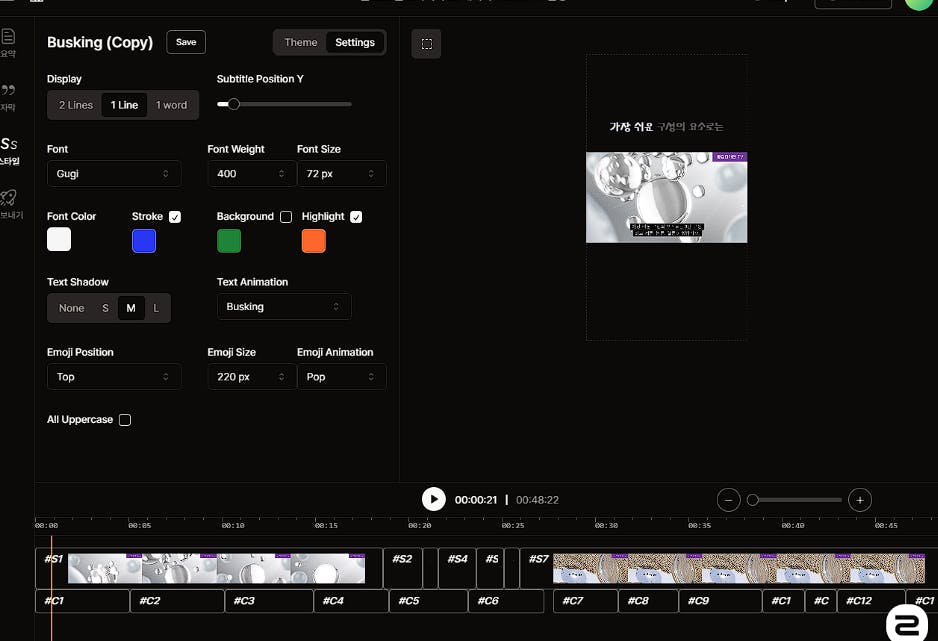Screen dimensions: 938x641
Task: Select the Ss style icon in sidebar
Action: pos(9,144)
